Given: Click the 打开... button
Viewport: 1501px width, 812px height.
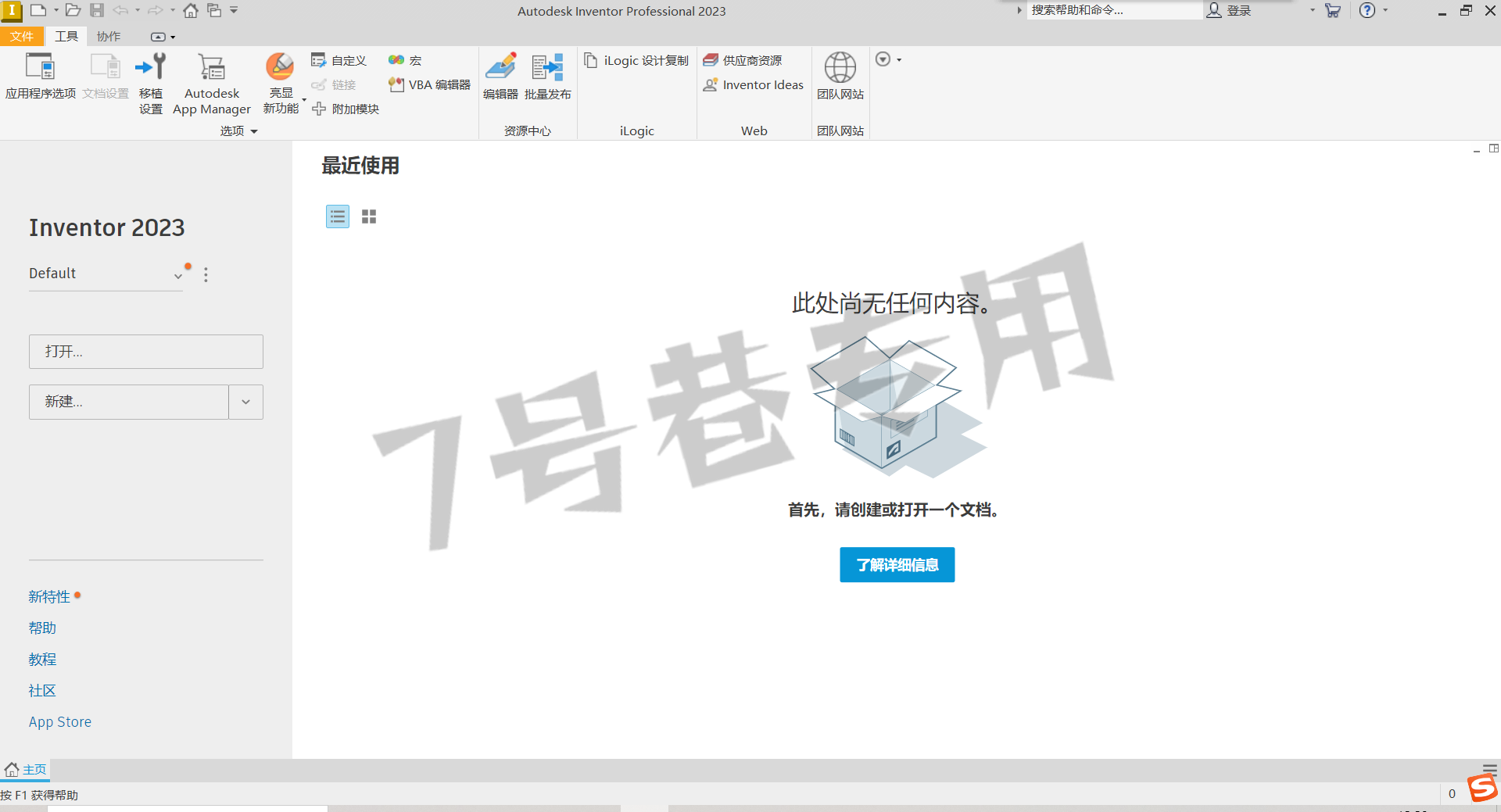Looking at the screenshot, I should pos(146,352).
